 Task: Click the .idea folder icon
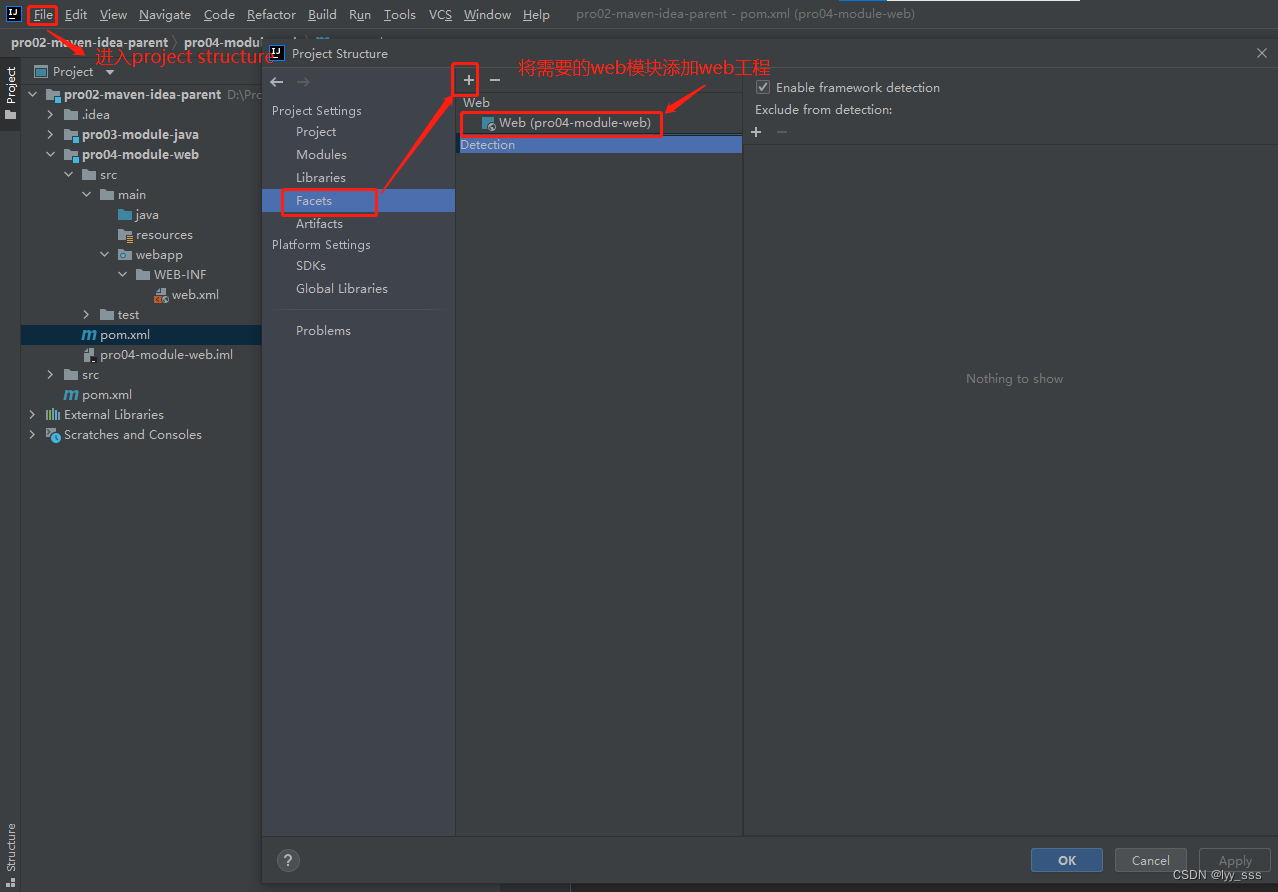tap(71, 115)
